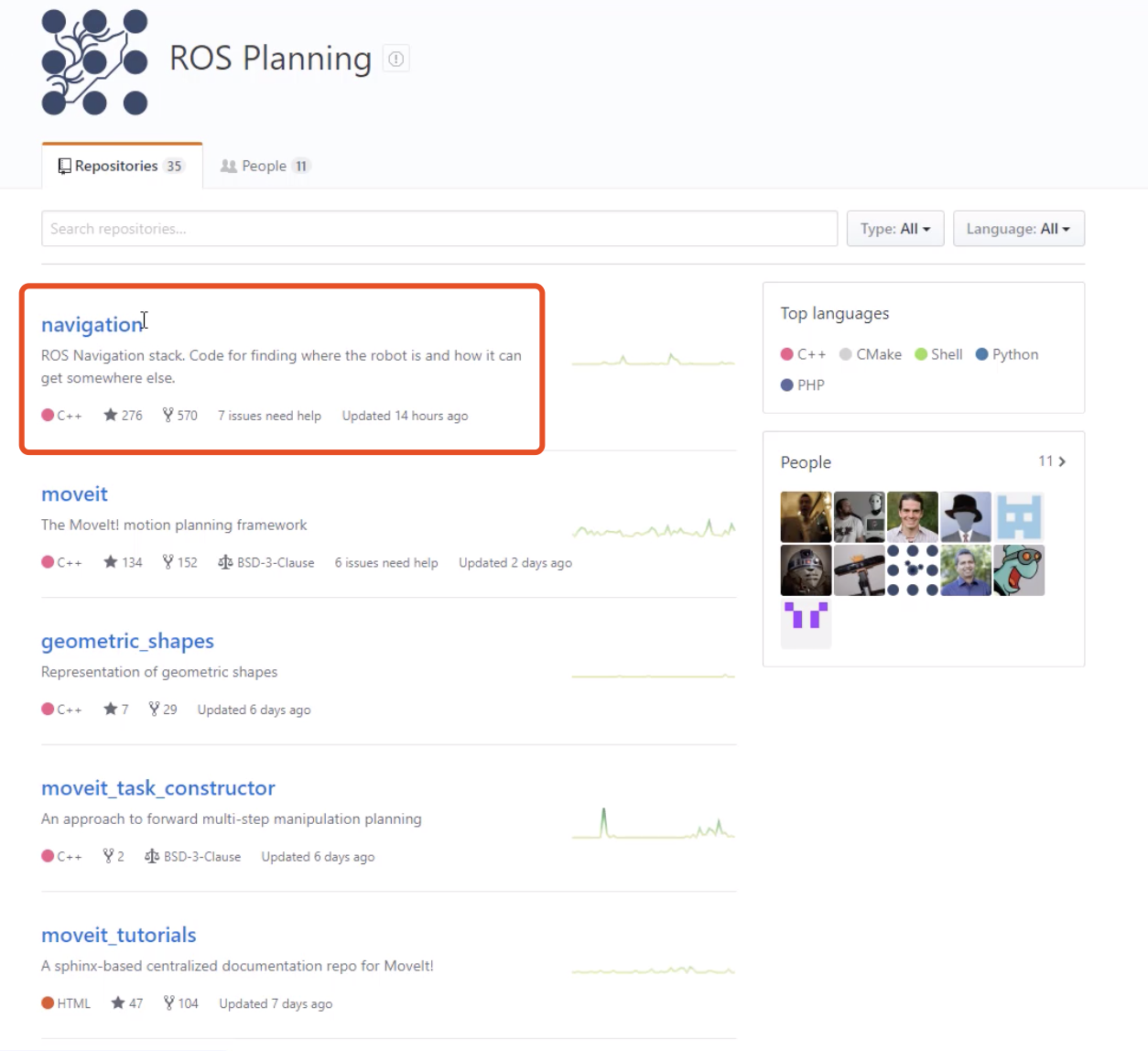Click BSD-3-Clause license on moveit_task_constructor
1148x1051 pixels.
192,856
